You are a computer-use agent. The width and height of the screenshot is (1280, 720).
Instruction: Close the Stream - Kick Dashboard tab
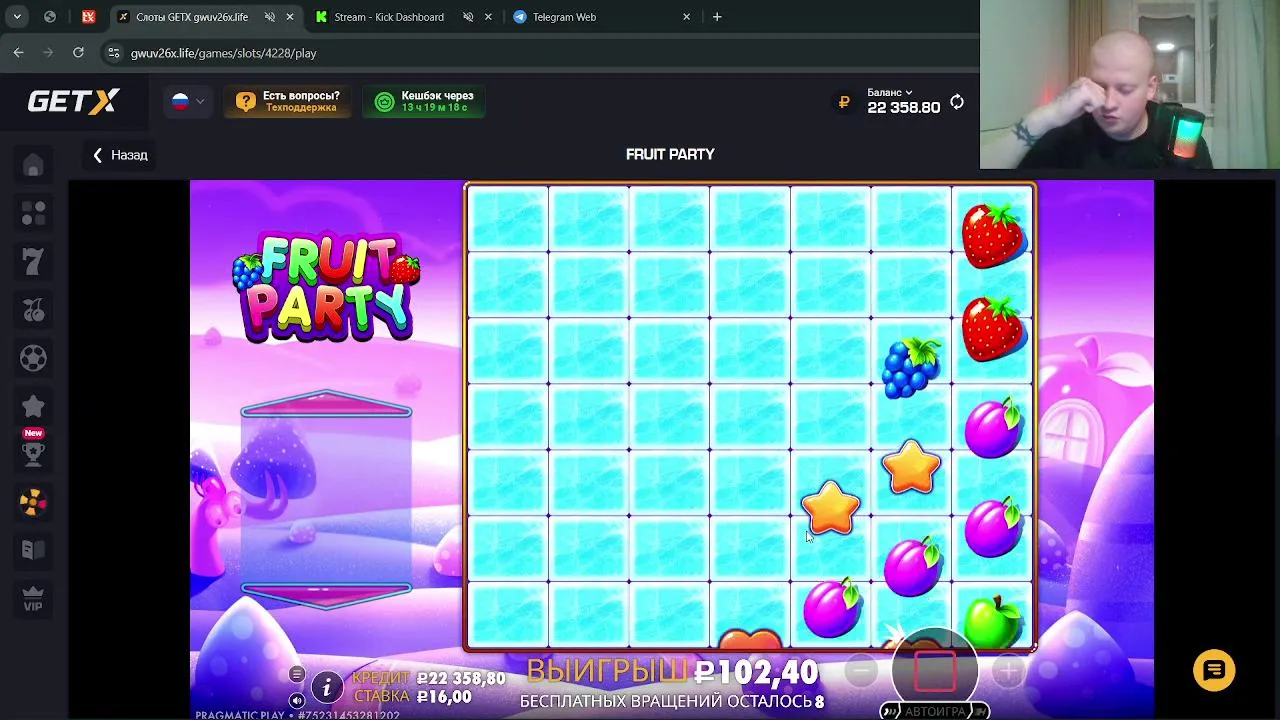click(488, 17)
